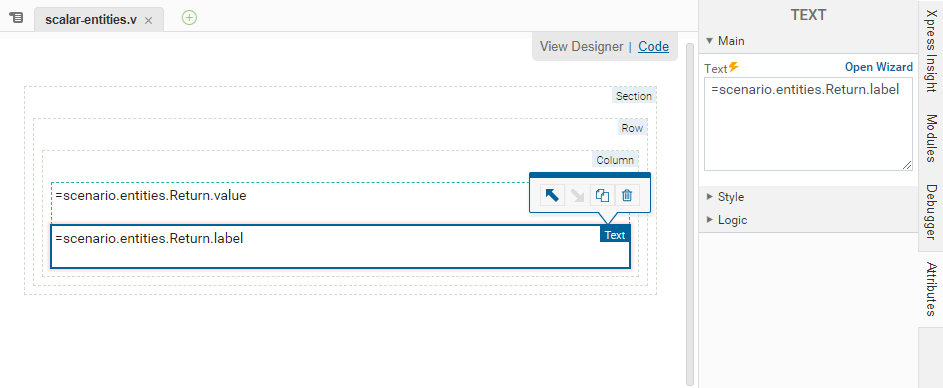Open the Debugger side tab
Viewport: 943px width, 388px height.
click(931, 212)
